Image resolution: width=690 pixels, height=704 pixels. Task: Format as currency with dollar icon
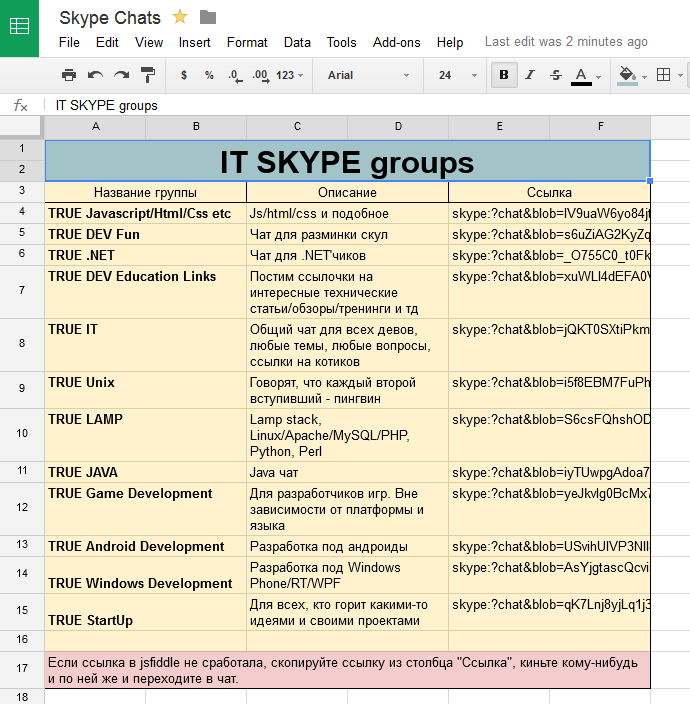[183, 75]
